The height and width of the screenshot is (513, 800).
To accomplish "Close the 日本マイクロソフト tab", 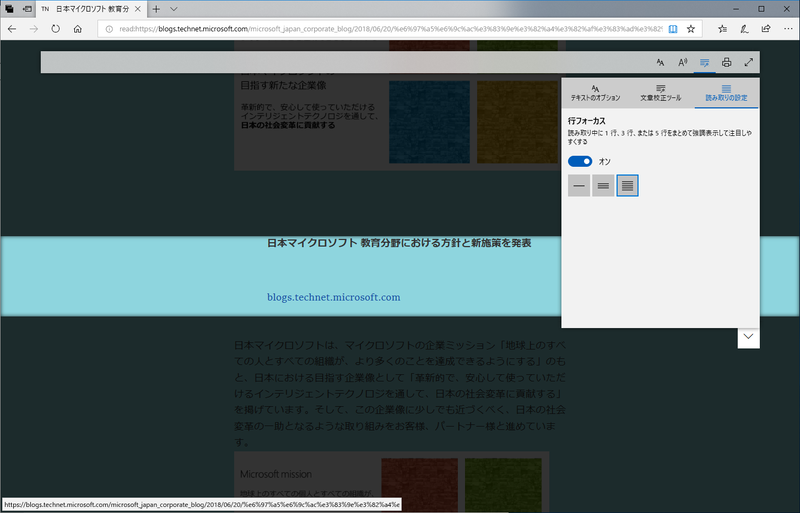I will point(138,9).
